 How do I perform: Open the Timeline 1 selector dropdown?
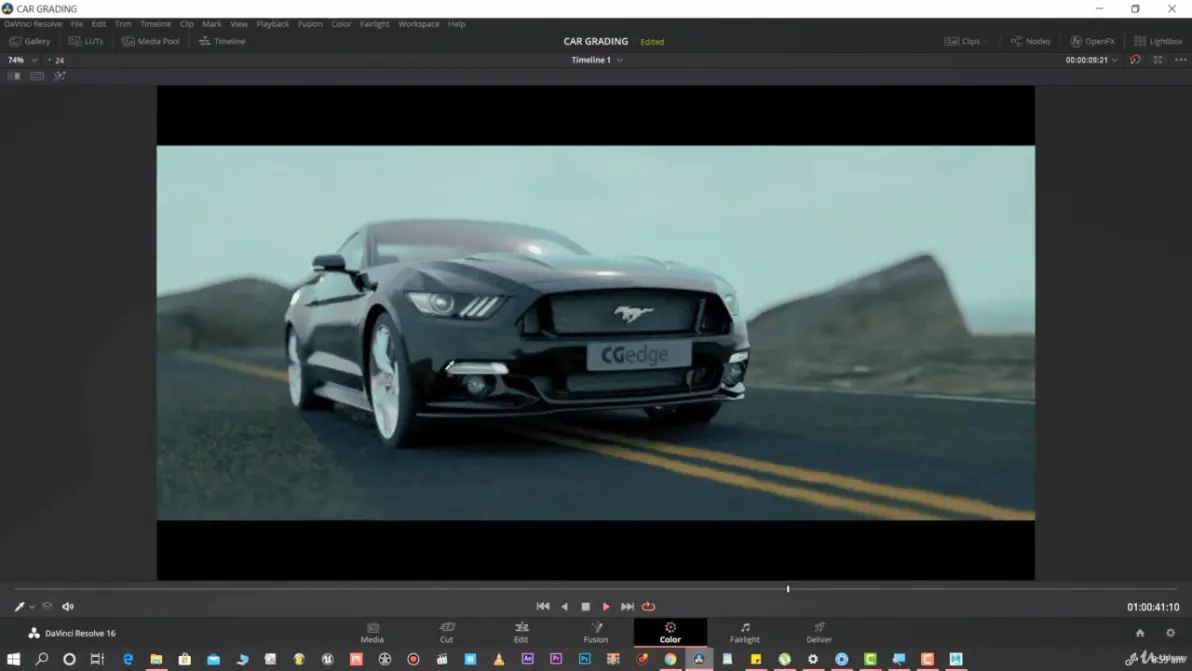pyautogui.click(x=597, y=60)
